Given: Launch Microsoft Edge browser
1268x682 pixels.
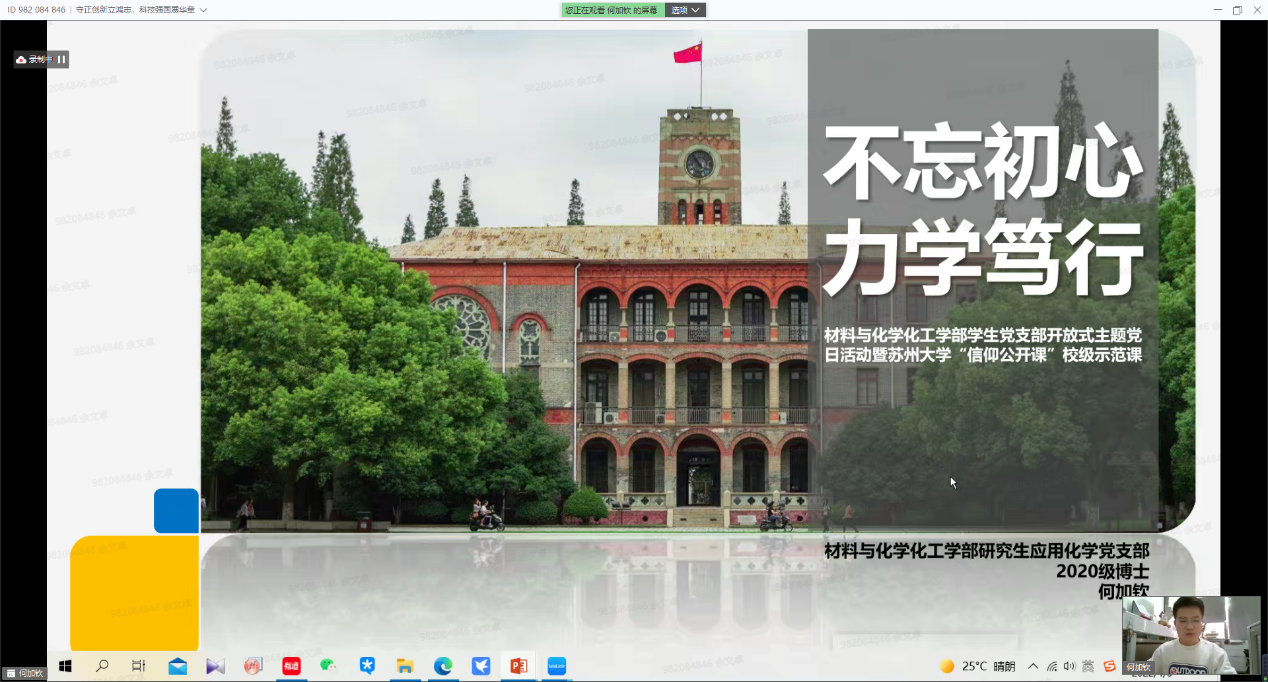Looking at the screenshot, I should (442, 666).
